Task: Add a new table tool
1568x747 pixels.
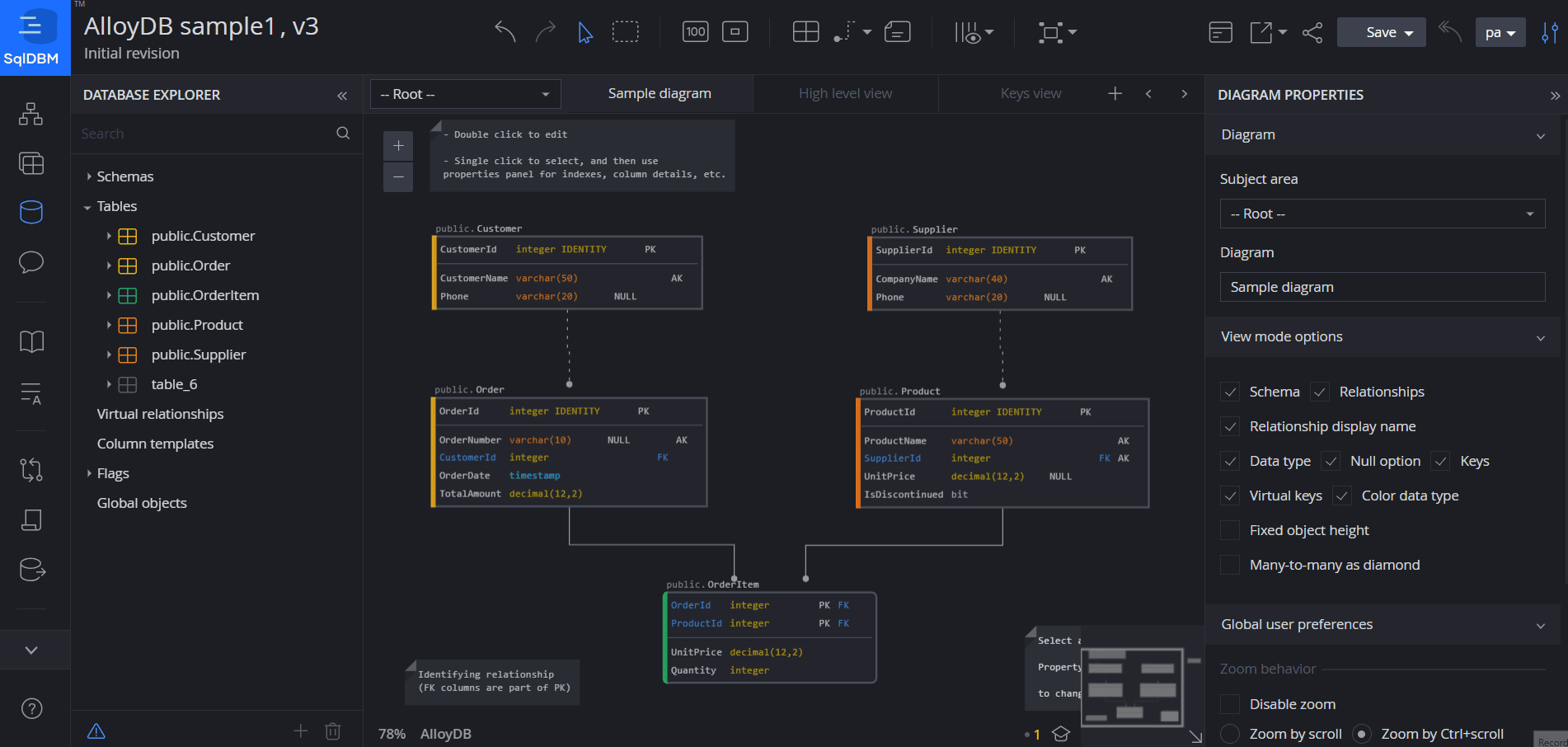Action: point(805,32)
